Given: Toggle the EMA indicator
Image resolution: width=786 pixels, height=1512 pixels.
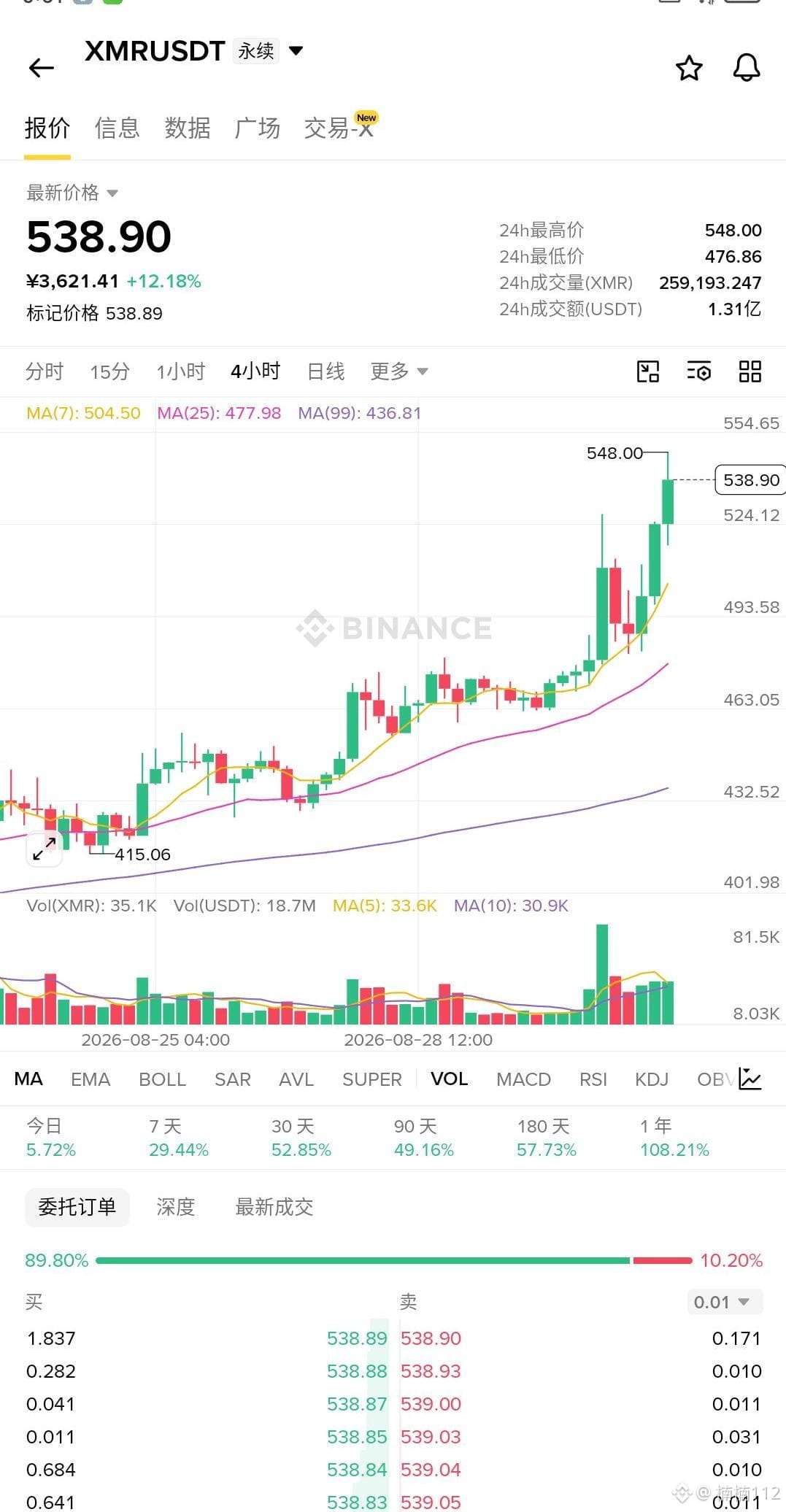Looking at the screenshot, I should click(90, 1079).
